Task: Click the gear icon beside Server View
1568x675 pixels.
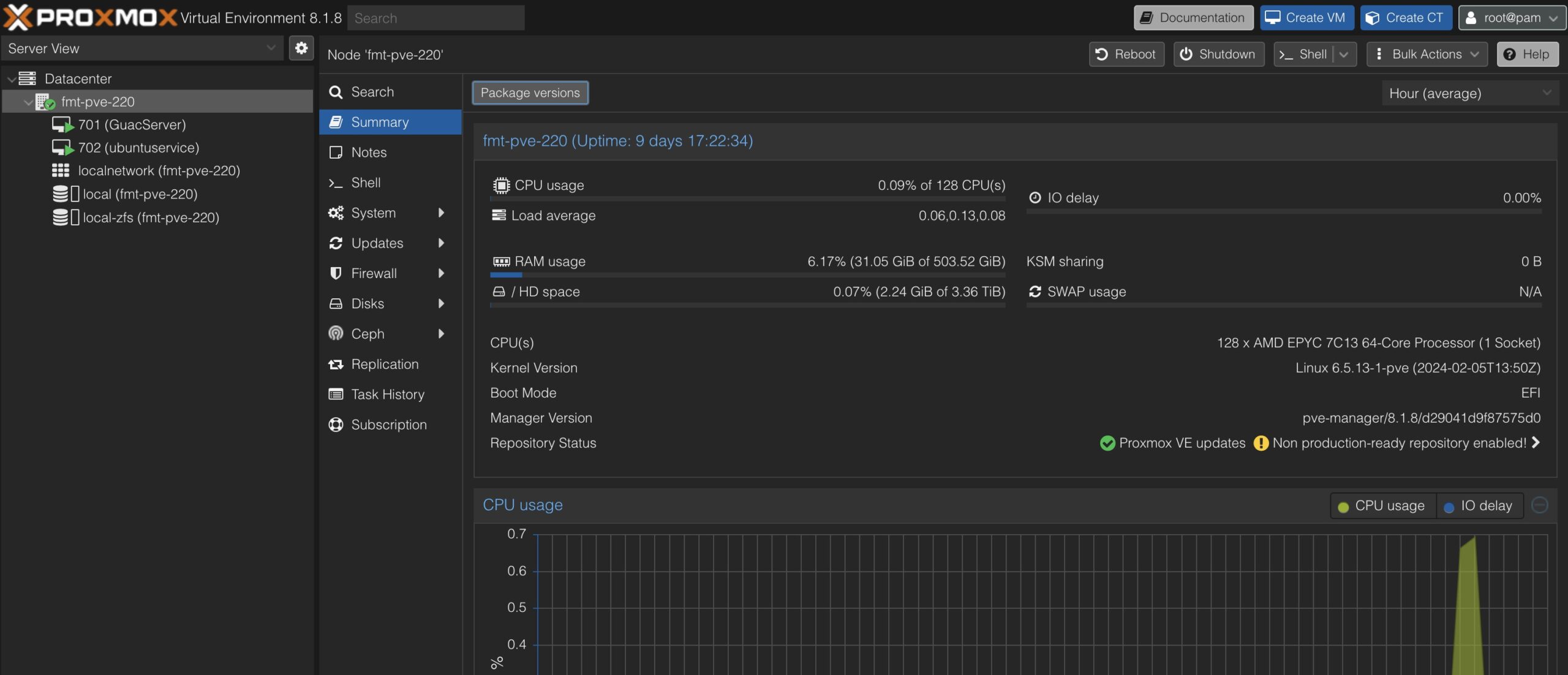Action: (301, 48)
